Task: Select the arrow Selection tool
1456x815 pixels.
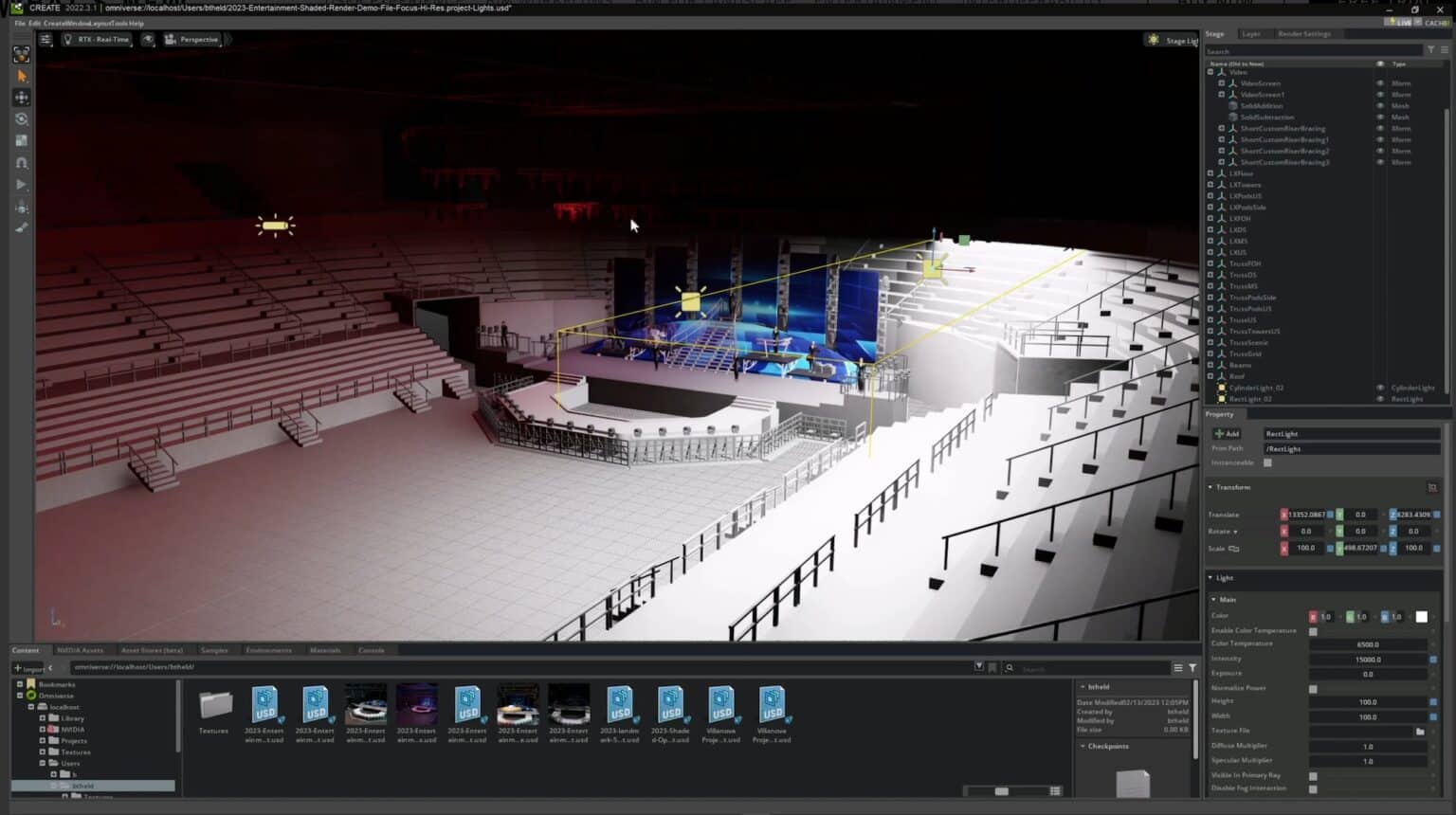Action: [21, 75]
